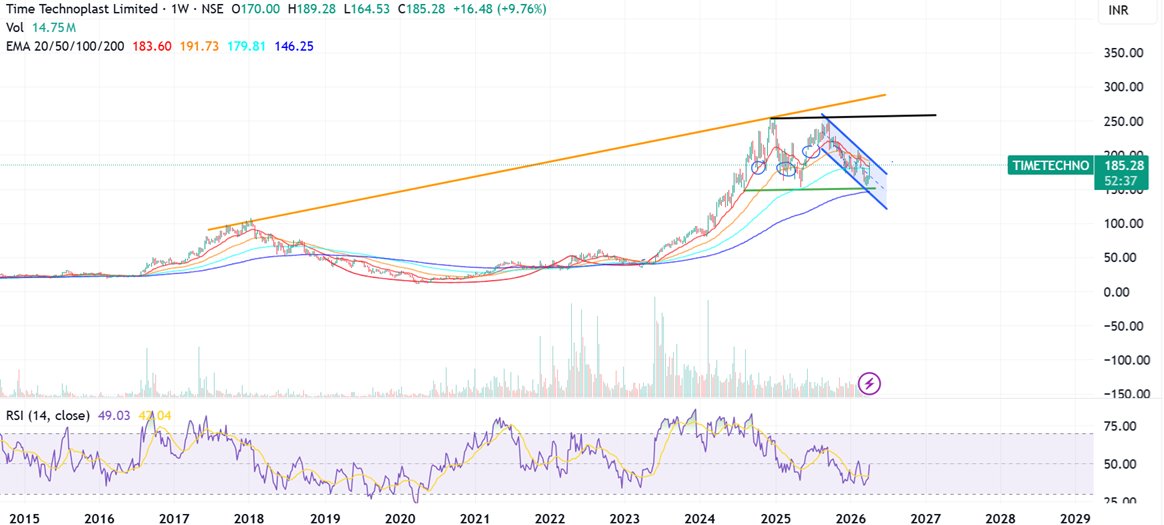Click the 2026 time axis label
The width and height of the screenshot is (1164, 525).
tap(851, 517)
